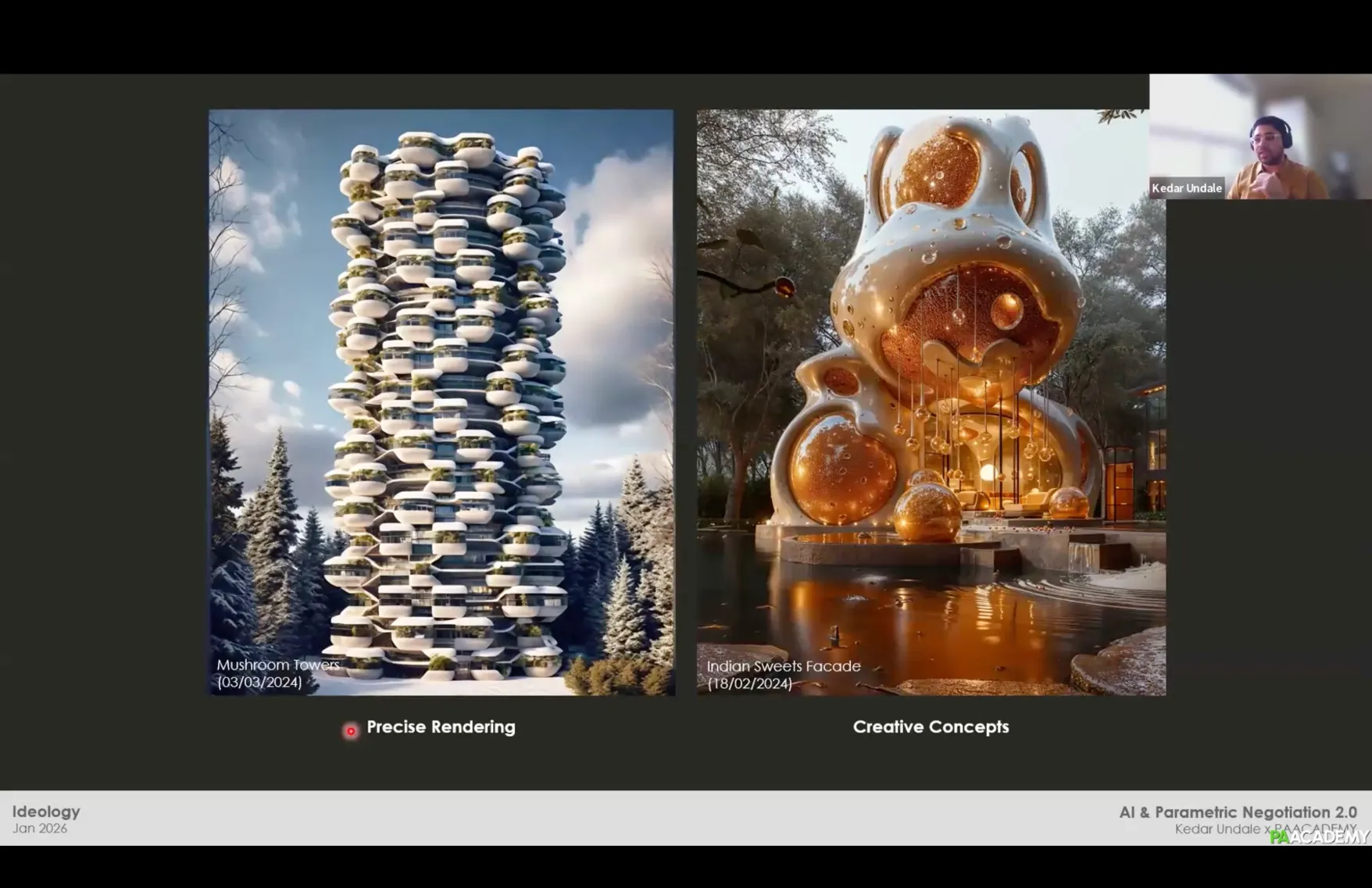Click the snowy rooftop of the mushroom tower

tap(445, 144)
